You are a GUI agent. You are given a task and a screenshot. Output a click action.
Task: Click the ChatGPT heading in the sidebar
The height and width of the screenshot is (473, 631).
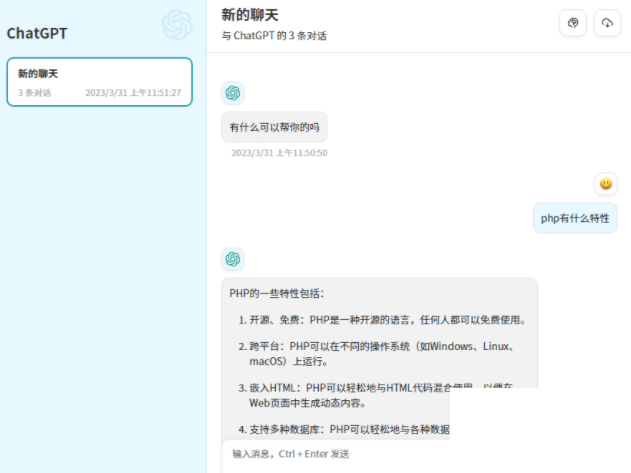click(x=37, y=33)
